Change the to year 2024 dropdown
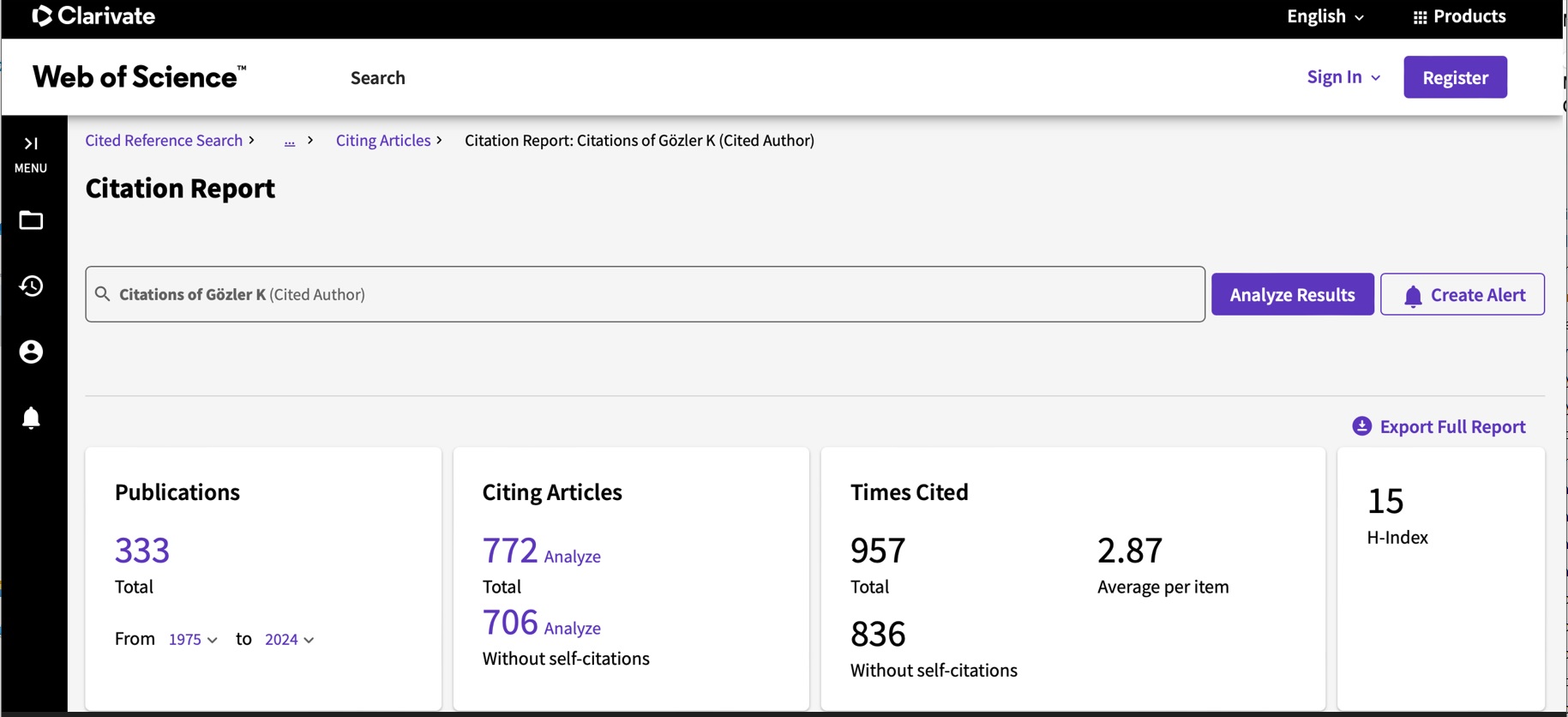 pyautogui.click(x=289, y=640)
